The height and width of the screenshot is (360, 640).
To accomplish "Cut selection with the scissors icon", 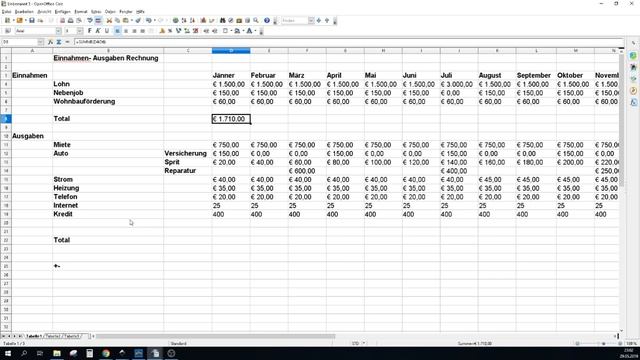I will (x=109, y=20).
